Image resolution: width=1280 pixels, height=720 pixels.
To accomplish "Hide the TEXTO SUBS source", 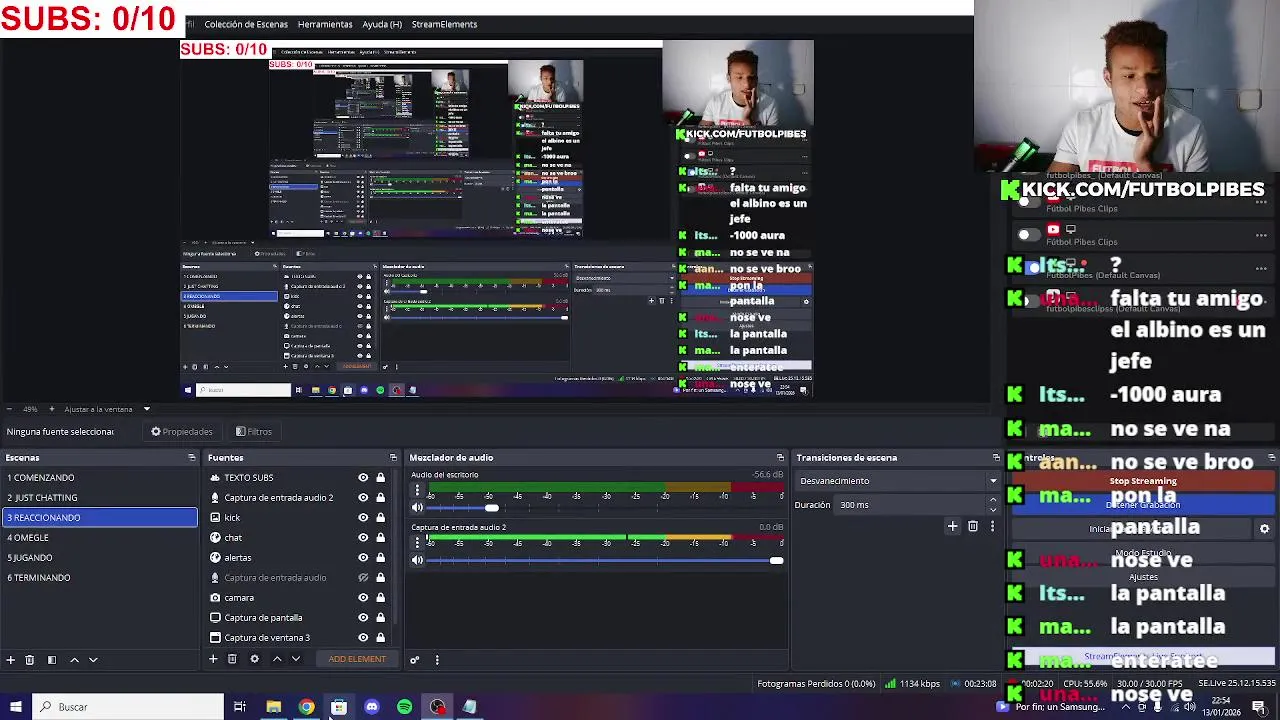I will (363, 478).
